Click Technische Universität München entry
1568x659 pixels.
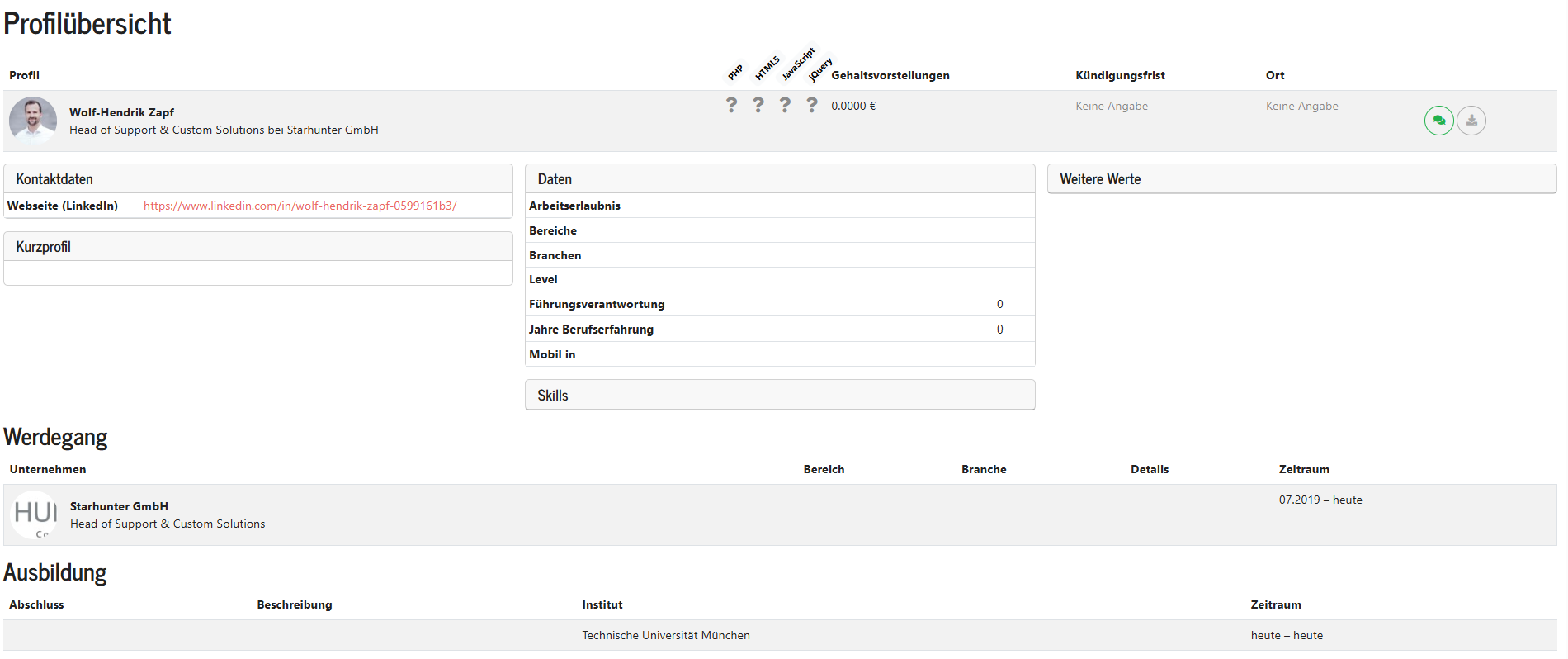[666, 635]
